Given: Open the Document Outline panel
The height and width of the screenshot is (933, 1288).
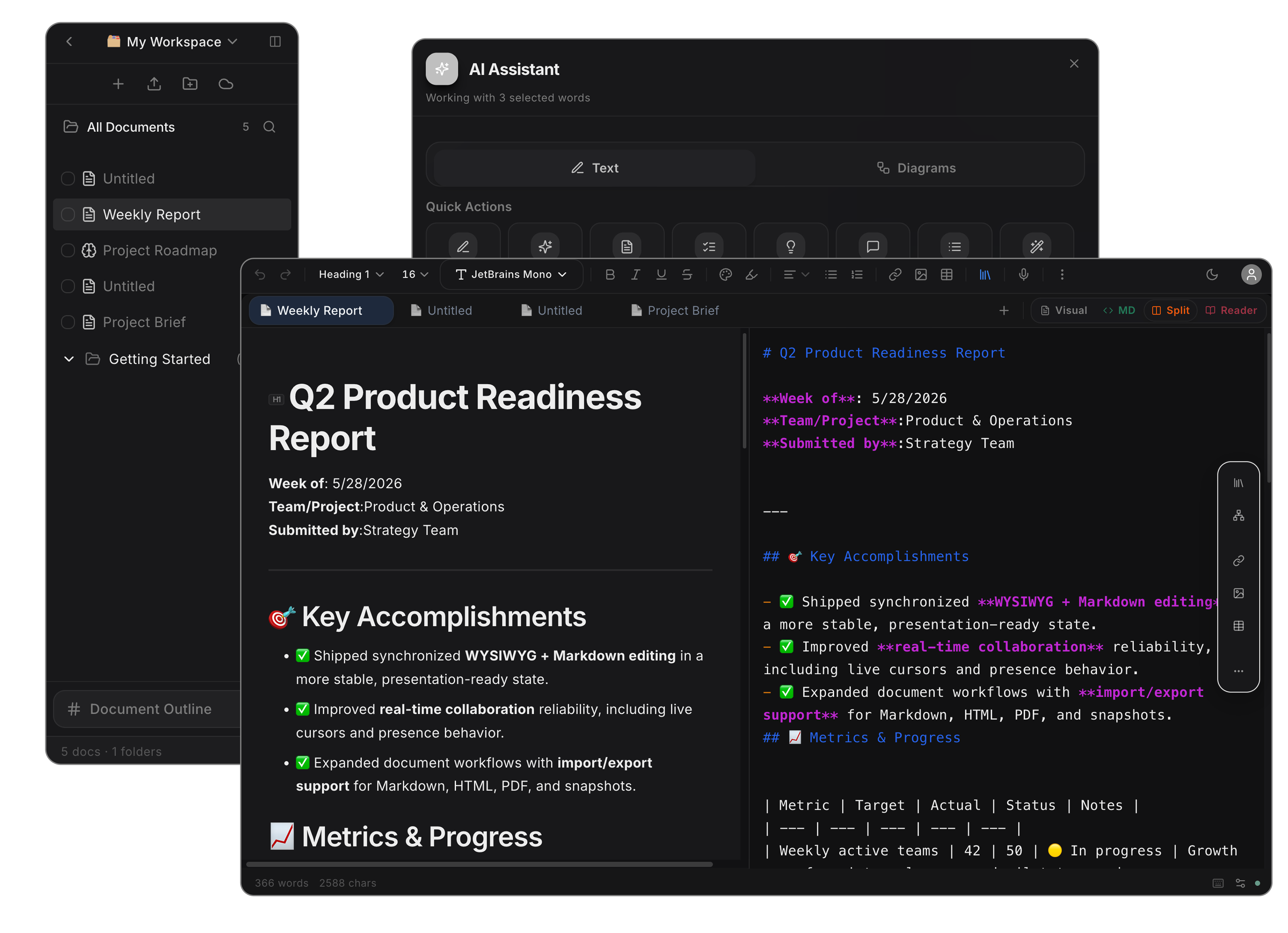Looking at the screenshot, I should [x=148, y=708].
